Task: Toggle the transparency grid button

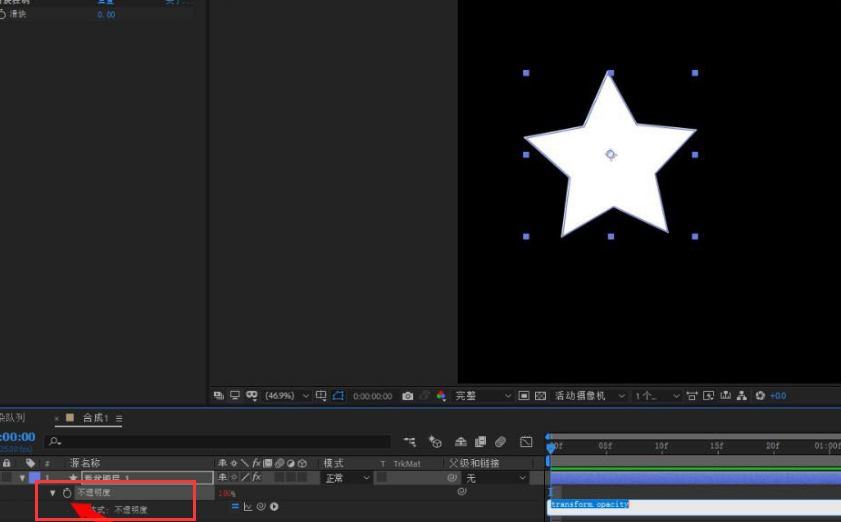Action: point(540,396)
